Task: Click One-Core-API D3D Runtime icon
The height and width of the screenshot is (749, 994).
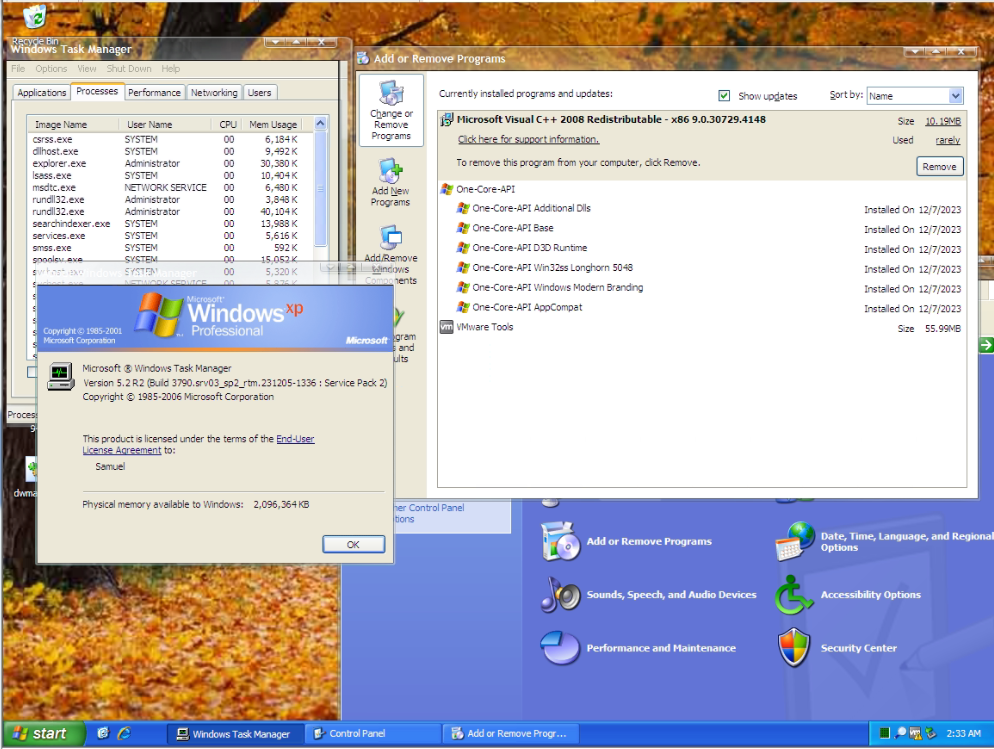Action: tap(463, 248)
